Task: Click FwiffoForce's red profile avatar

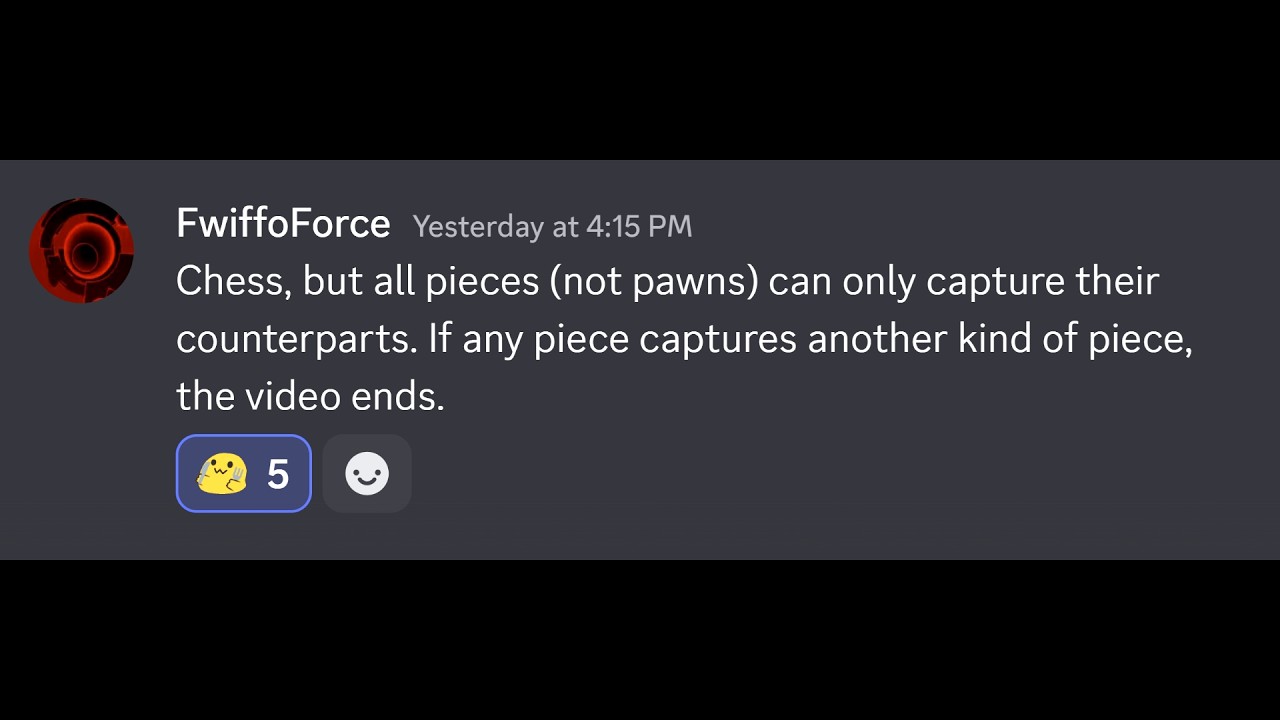Action: coord(81,250)
